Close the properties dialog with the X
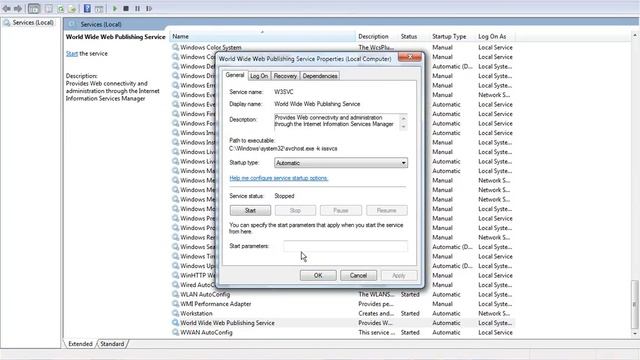The image size is (640, 360). click(409, 57)
